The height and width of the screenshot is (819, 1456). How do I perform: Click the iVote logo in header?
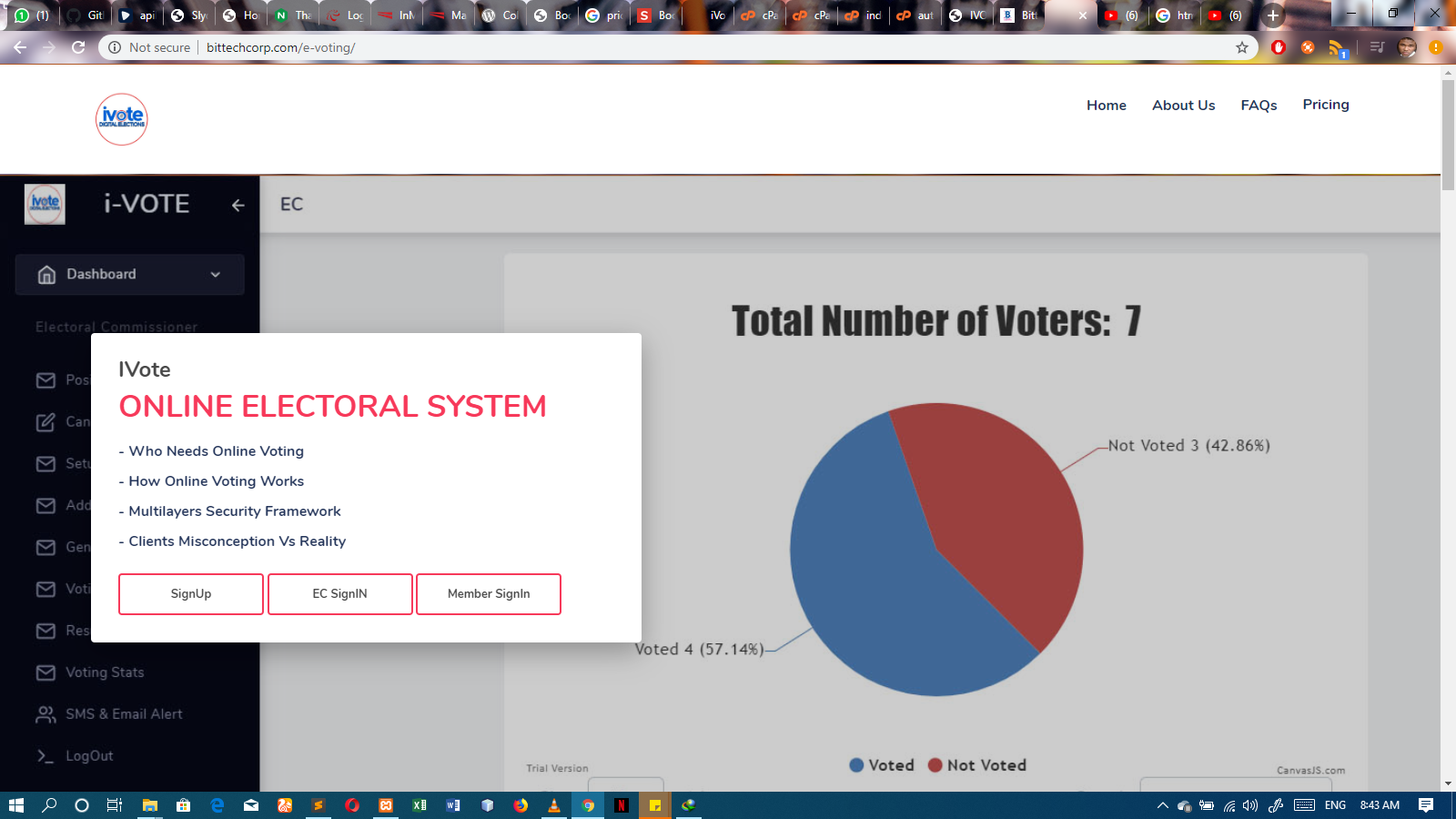pyautogui.click(x=122, y=119)
